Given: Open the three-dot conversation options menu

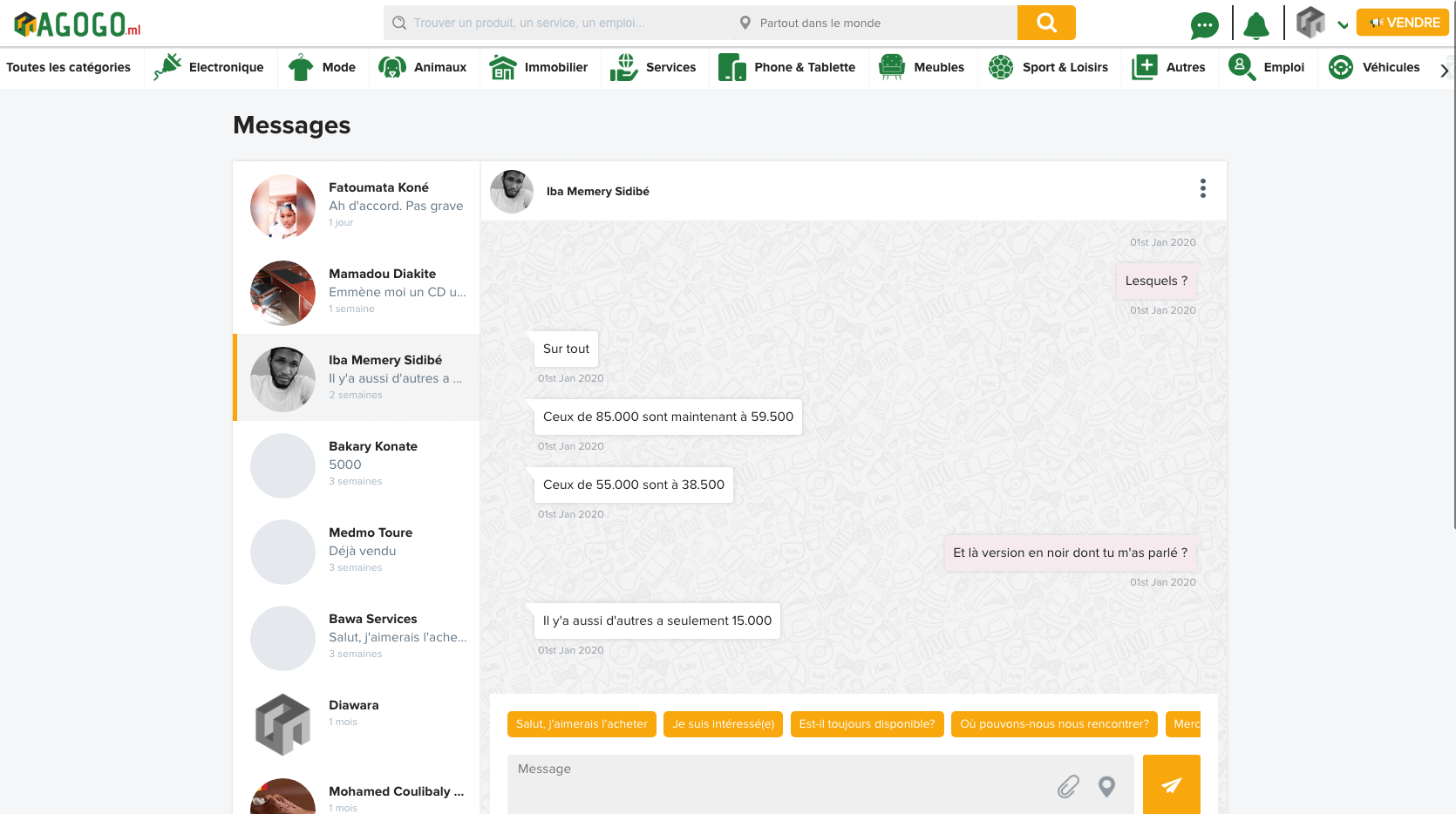Looking at the screenshot, I should click(x=1202, y=189).
